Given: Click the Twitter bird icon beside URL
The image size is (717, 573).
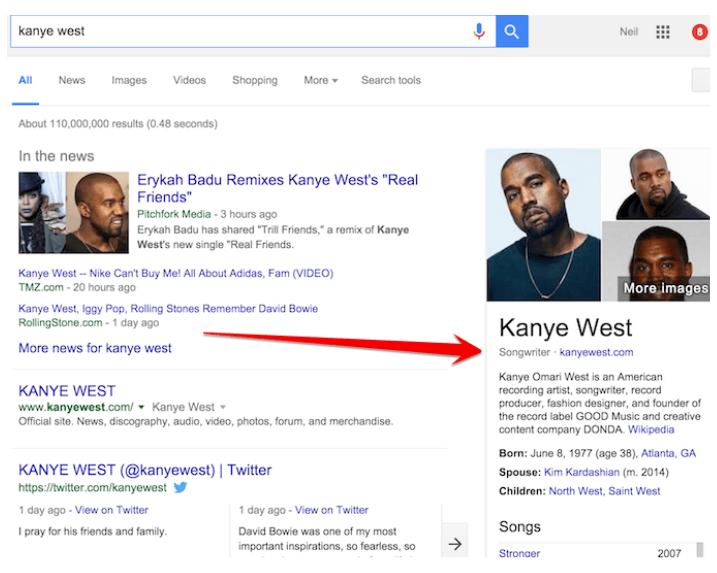Looking at the screenshot, I should point(181,487).
